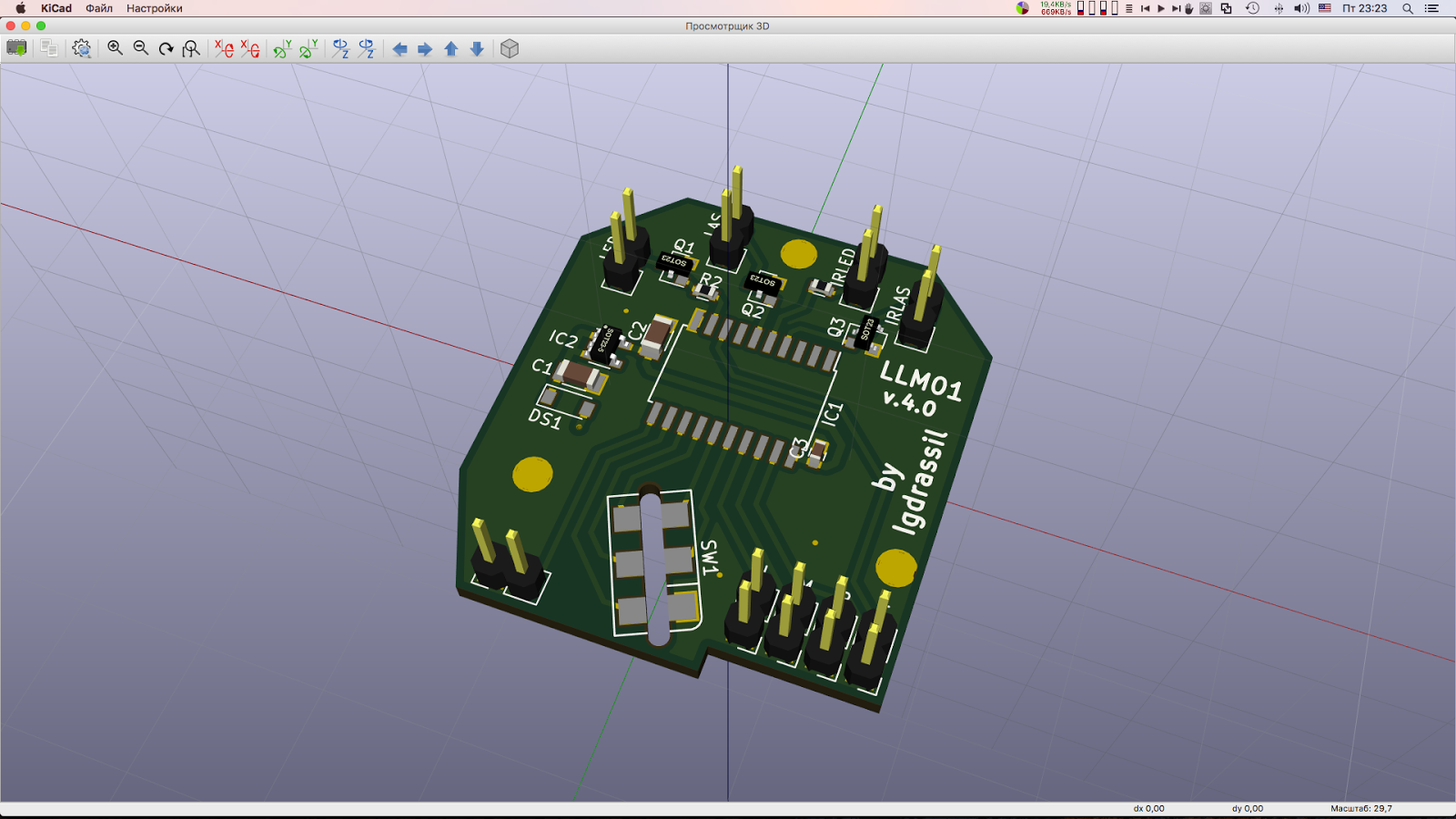Open the KiCad application menu
Screen dimensions: 1456x819
click(56, 8)
